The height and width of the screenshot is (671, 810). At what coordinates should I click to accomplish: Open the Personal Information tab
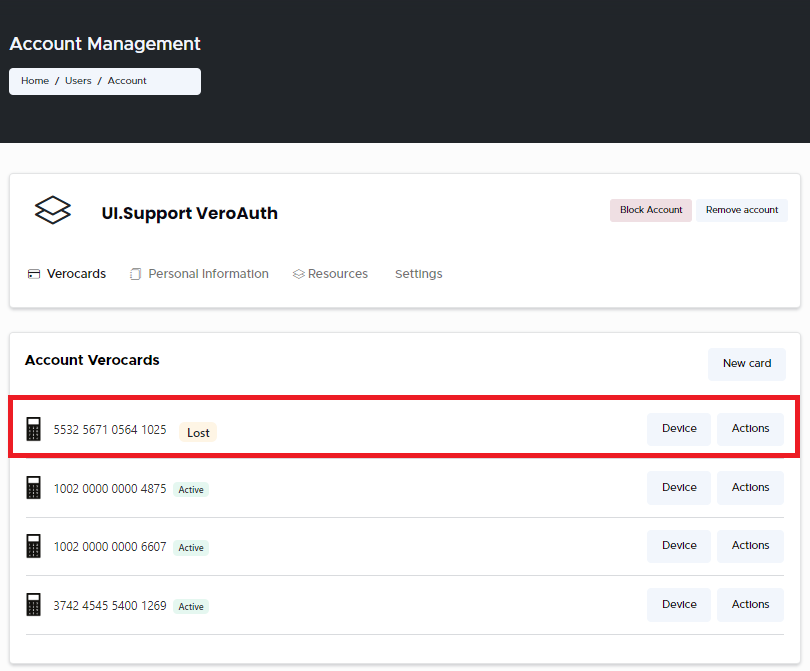coord(210,273)
